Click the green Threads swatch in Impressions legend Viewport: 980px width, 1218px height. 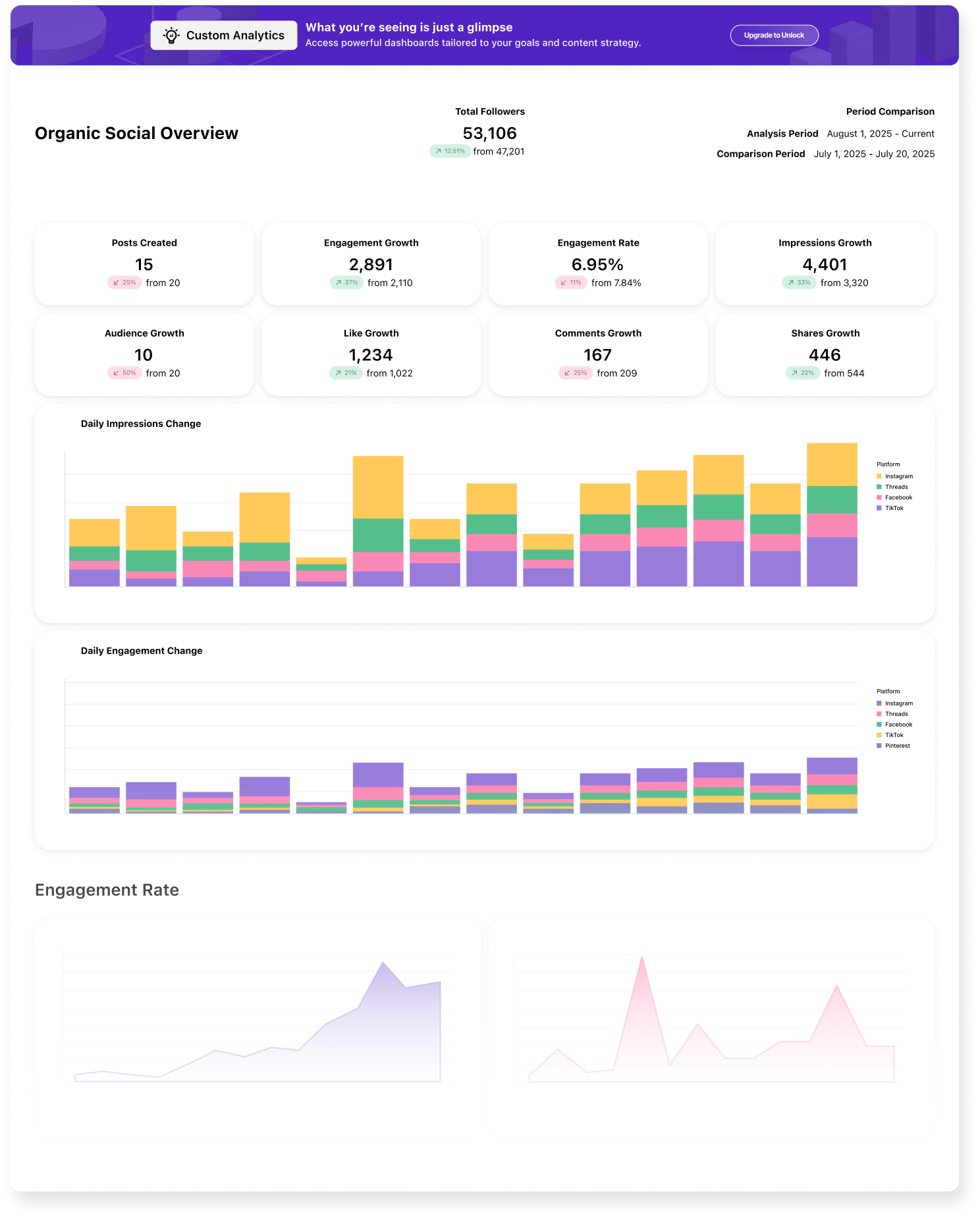879,487
